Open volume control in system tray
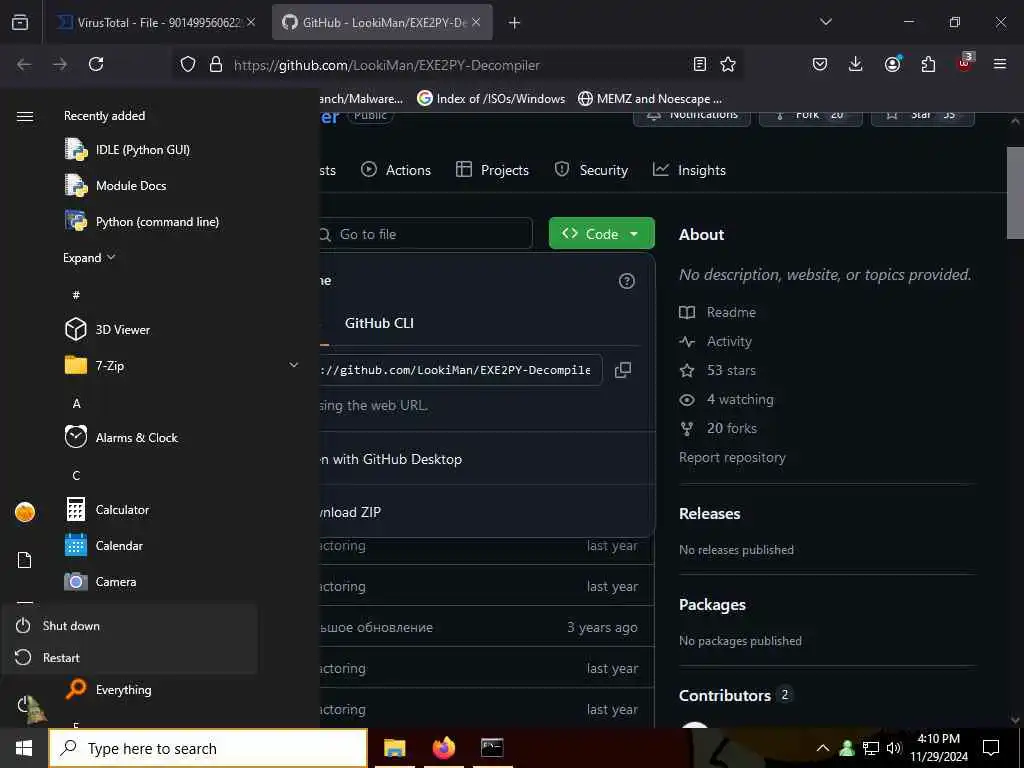This screenshot has width=1024, height=768. 894,748
